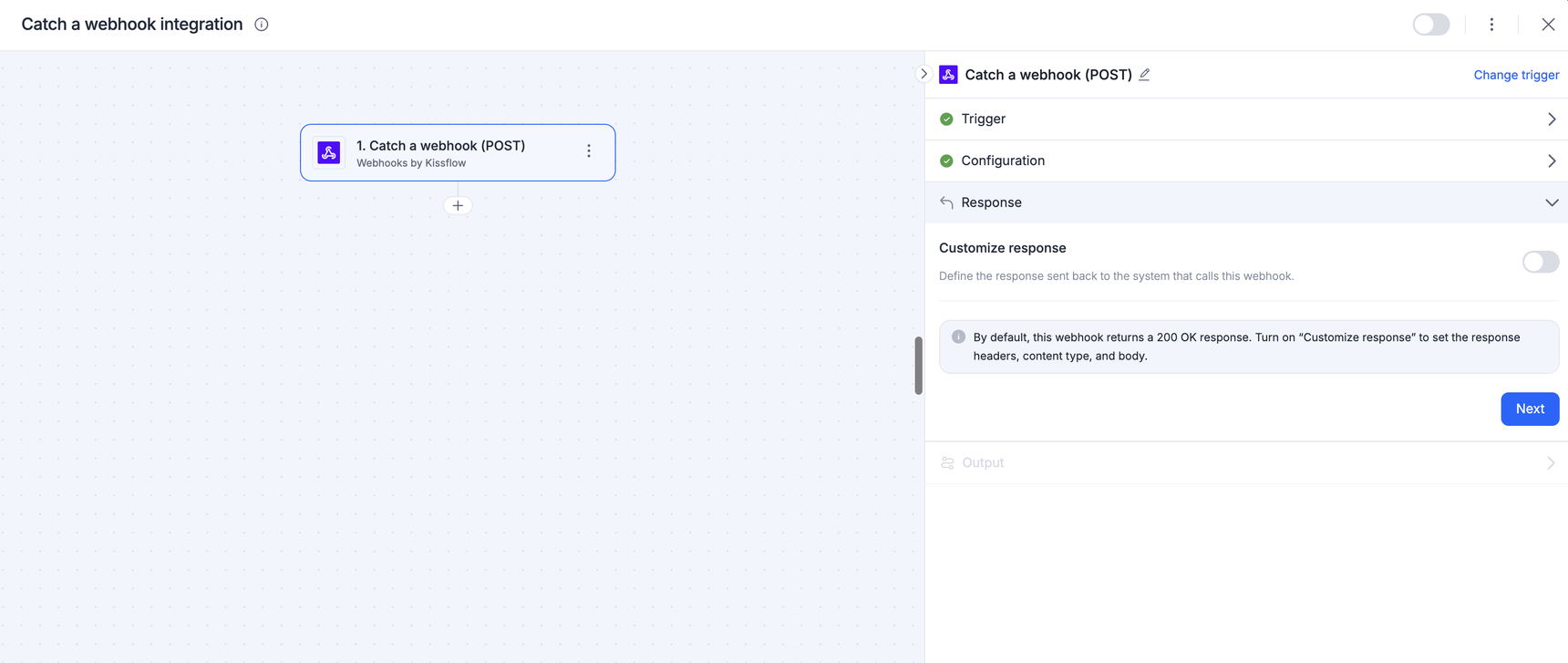Click the Next button
This screenshot has height=663, width=1568.
point(1530,409)
